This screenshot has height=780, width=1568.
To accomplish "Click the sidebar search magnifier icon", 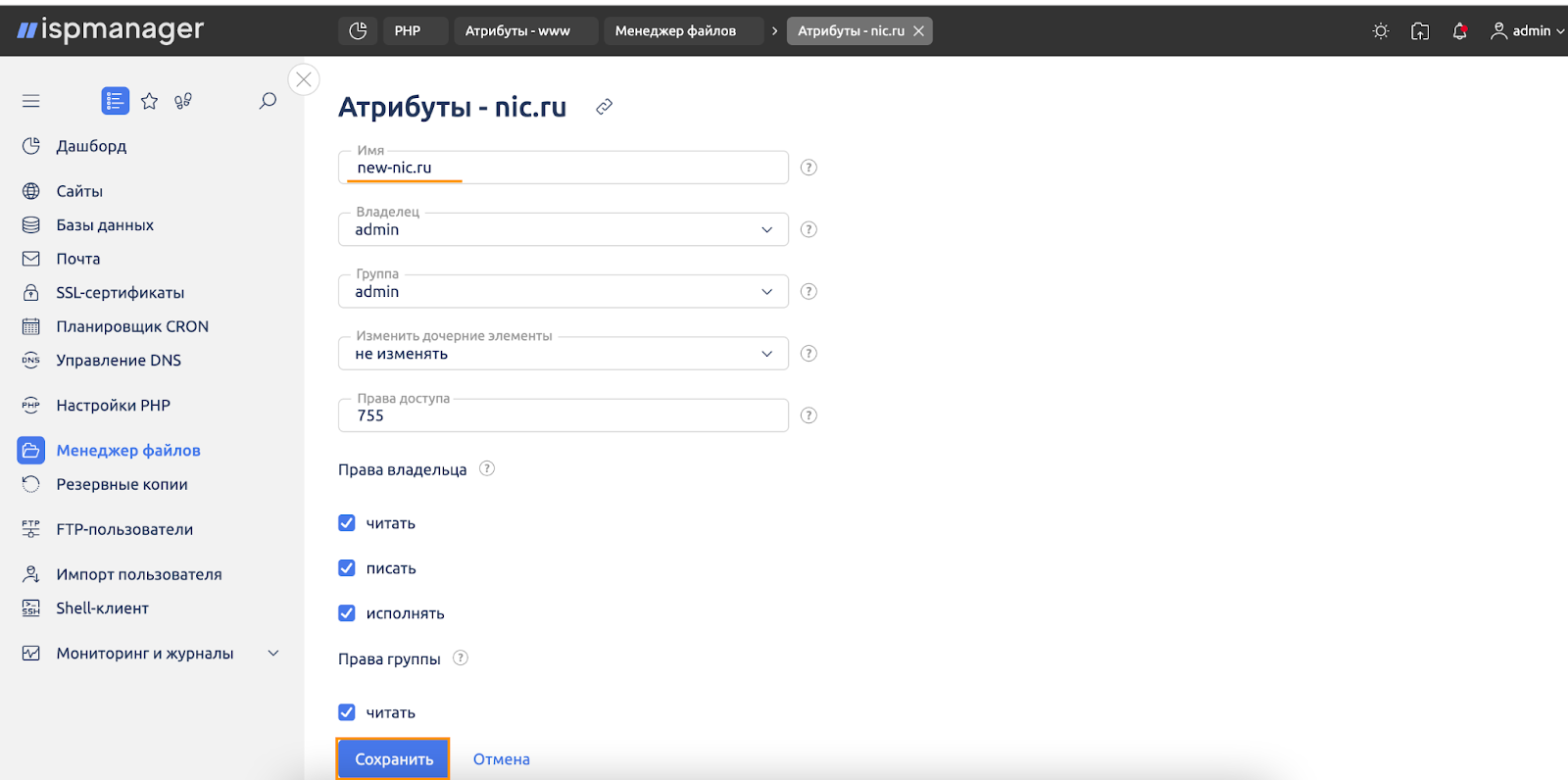I will (x=268, y=101).
